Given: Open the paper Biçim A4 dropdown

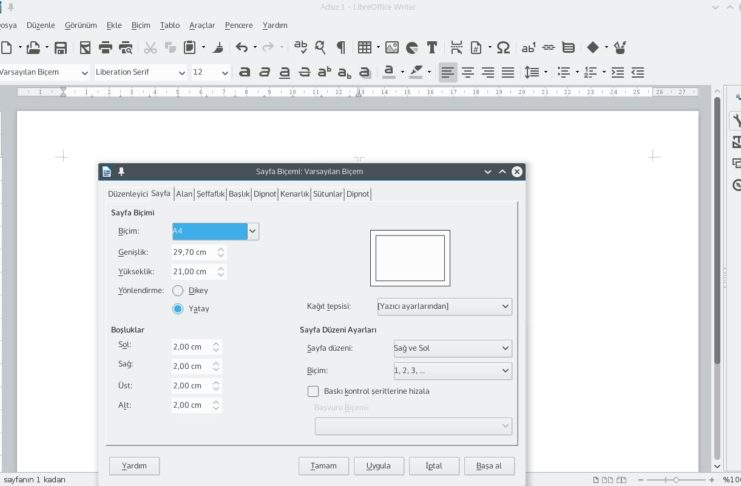Looking at the screenshot, I should (252, 231).
